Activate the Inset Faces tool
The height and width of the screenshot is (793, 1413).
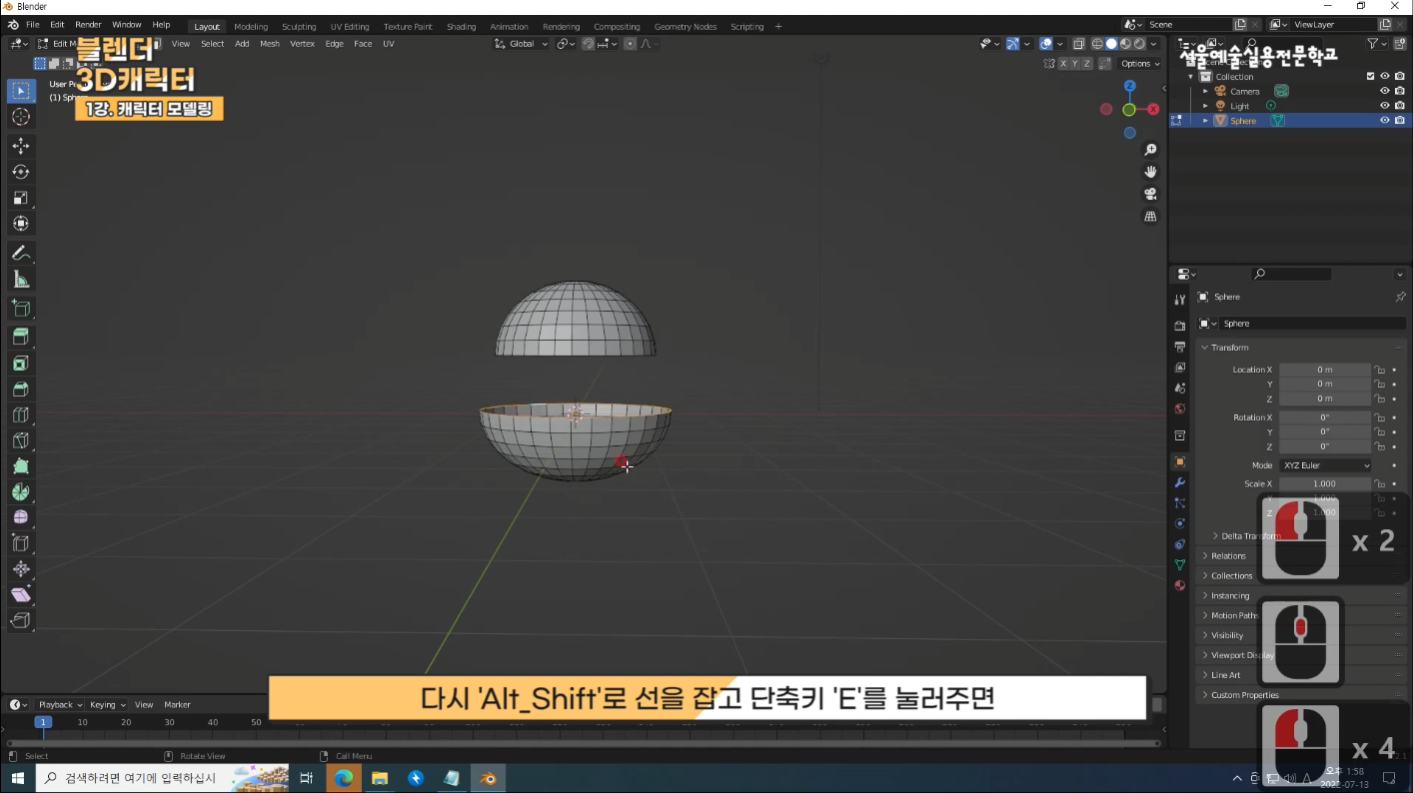pyautogui.click(x=21, y=363)
